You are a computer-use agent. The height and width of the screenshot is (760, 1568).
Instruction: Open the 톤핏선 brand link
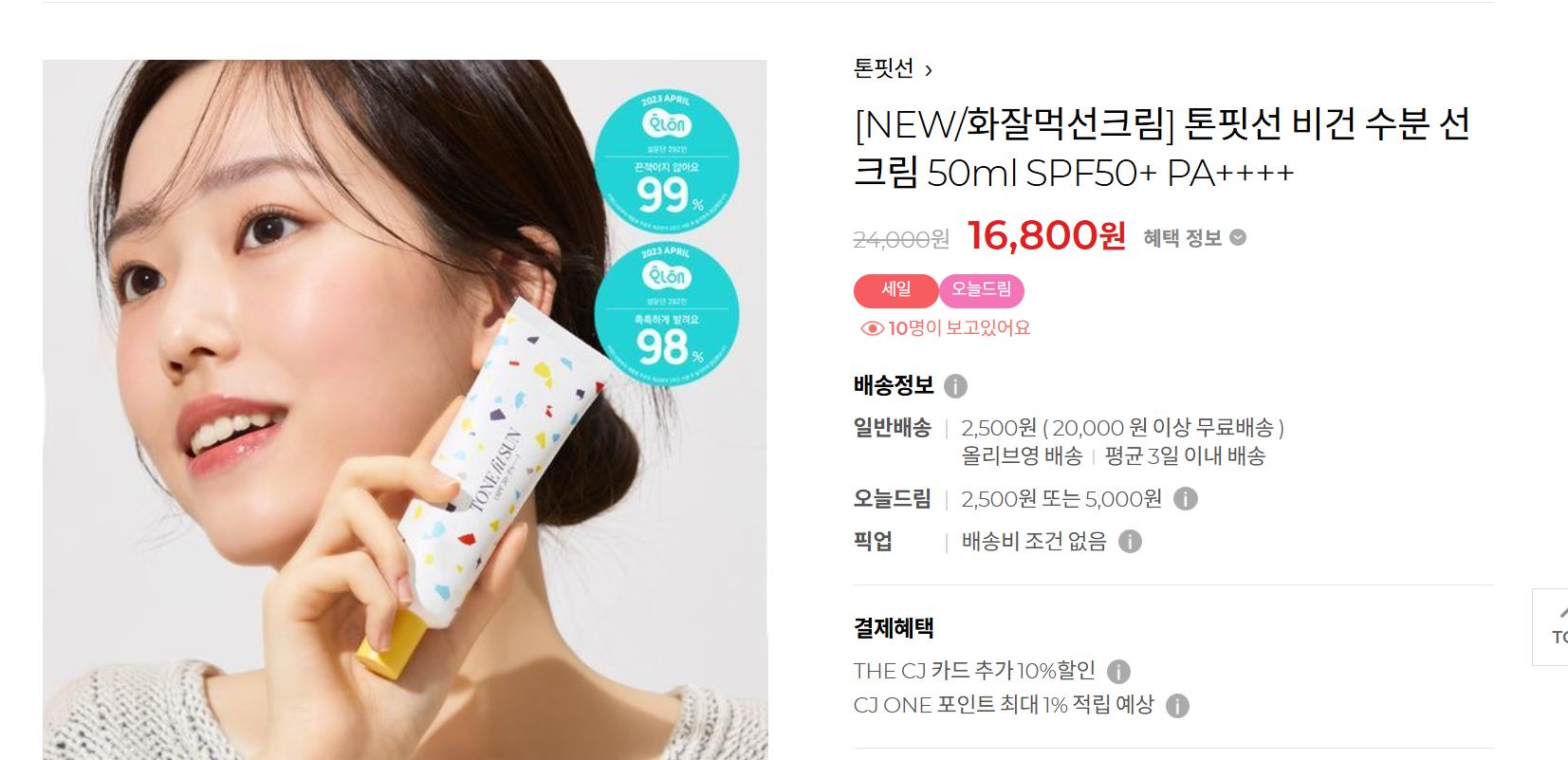883,68
